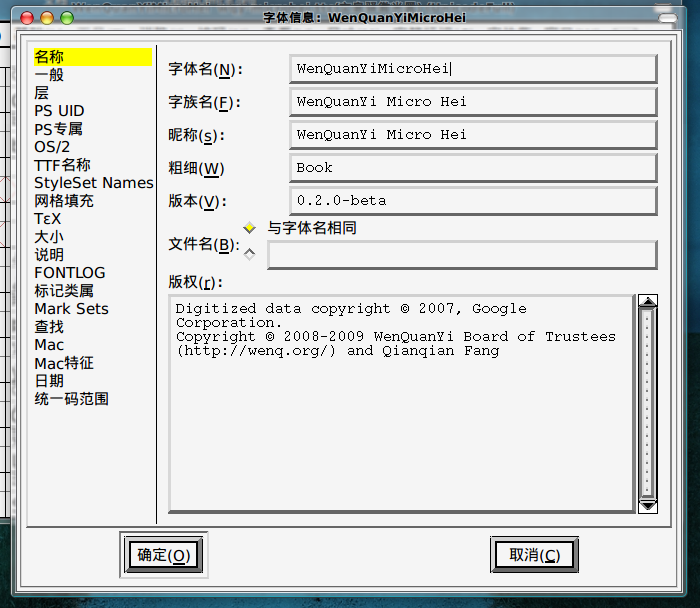Minimize the font info window
This screenshot has height=608, width=700.
tap(47, 18)
